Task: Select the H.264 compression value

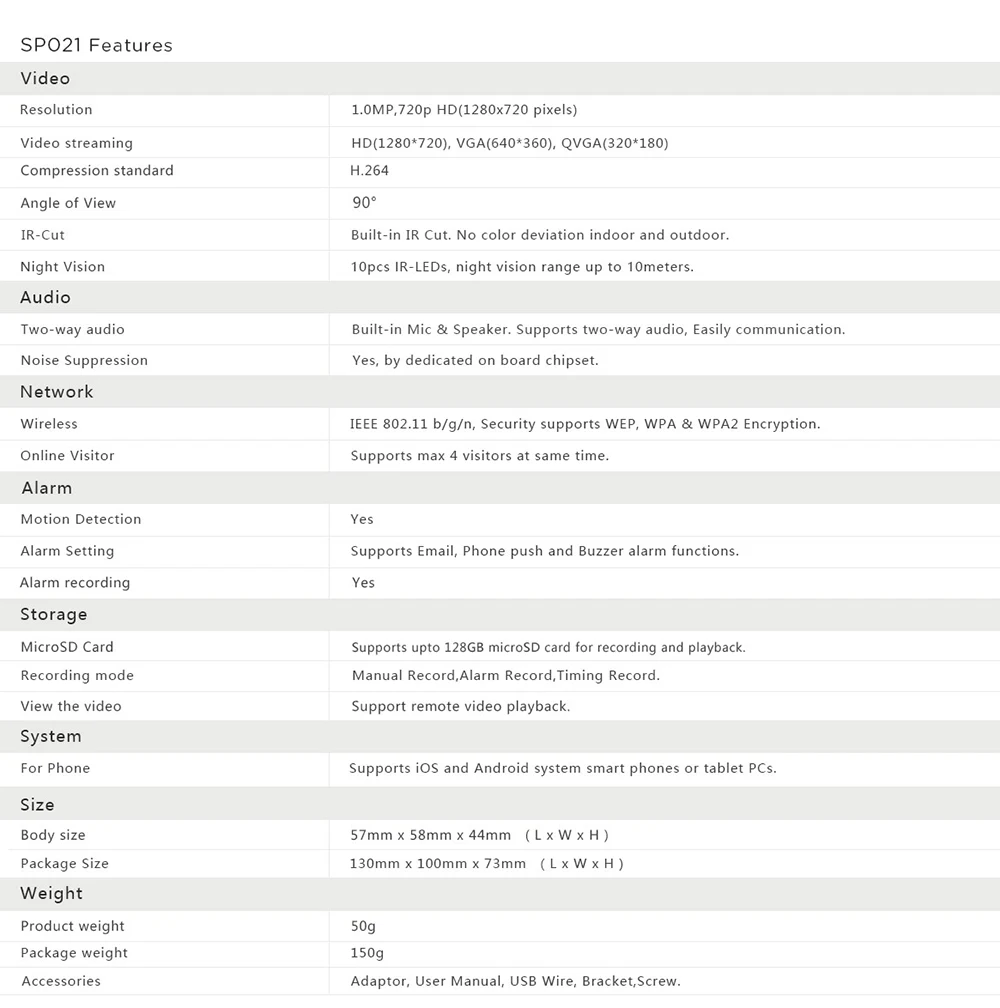Action: pyautogui.click(x=370, y=171)
